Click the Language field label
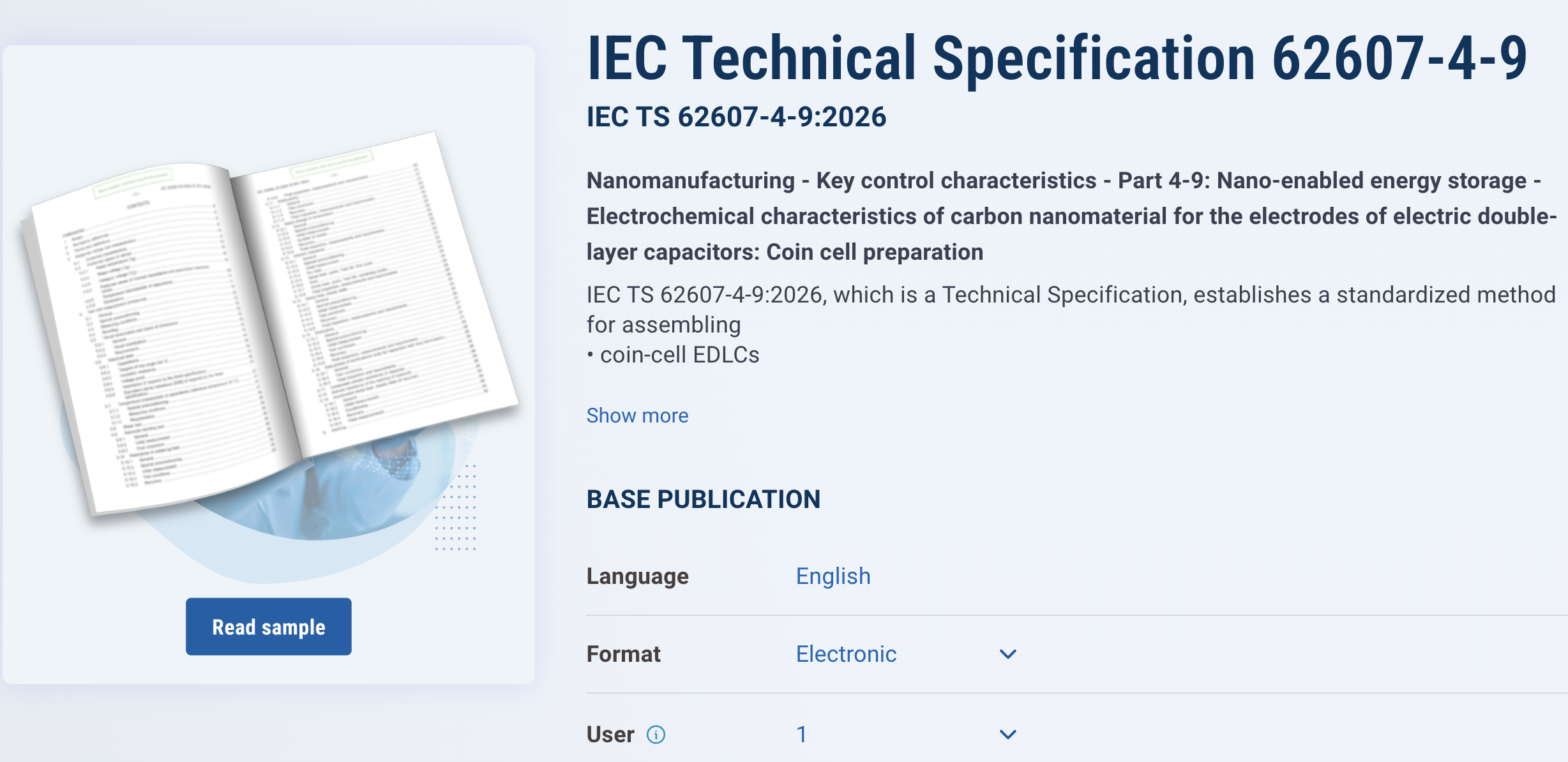1568x762 pixels. (x=638, y=576)
